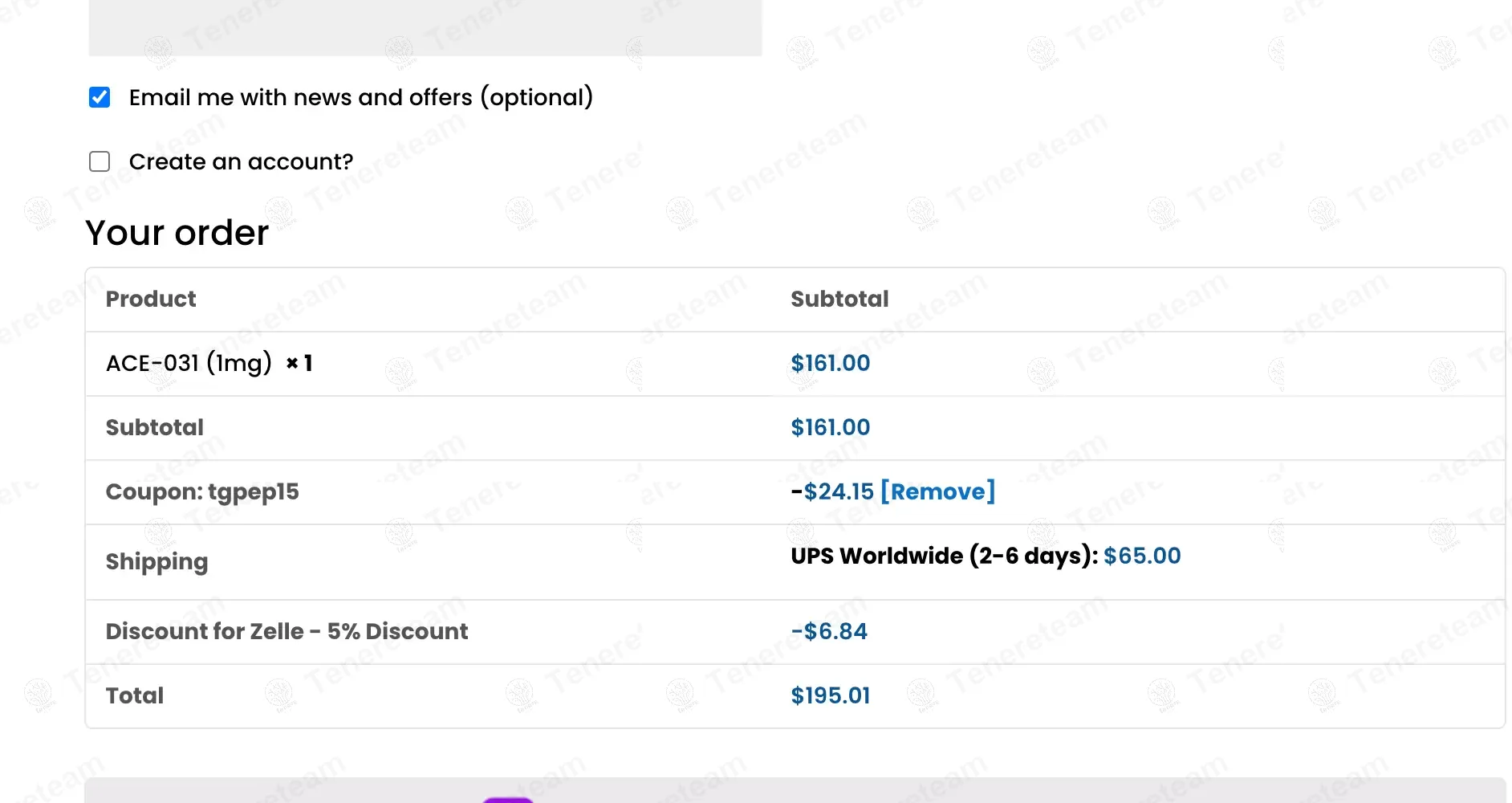This screenshot has height=803, width=1512.
Task: Click the $65.00 shipping cost
Action: [x=1141, y=556]
